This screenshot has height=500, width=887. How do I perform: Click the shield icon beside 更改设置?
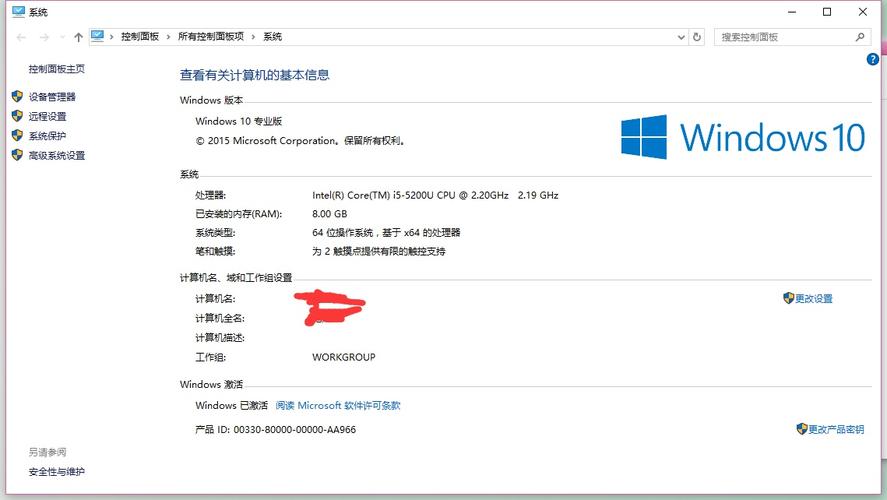click(789, 298)
